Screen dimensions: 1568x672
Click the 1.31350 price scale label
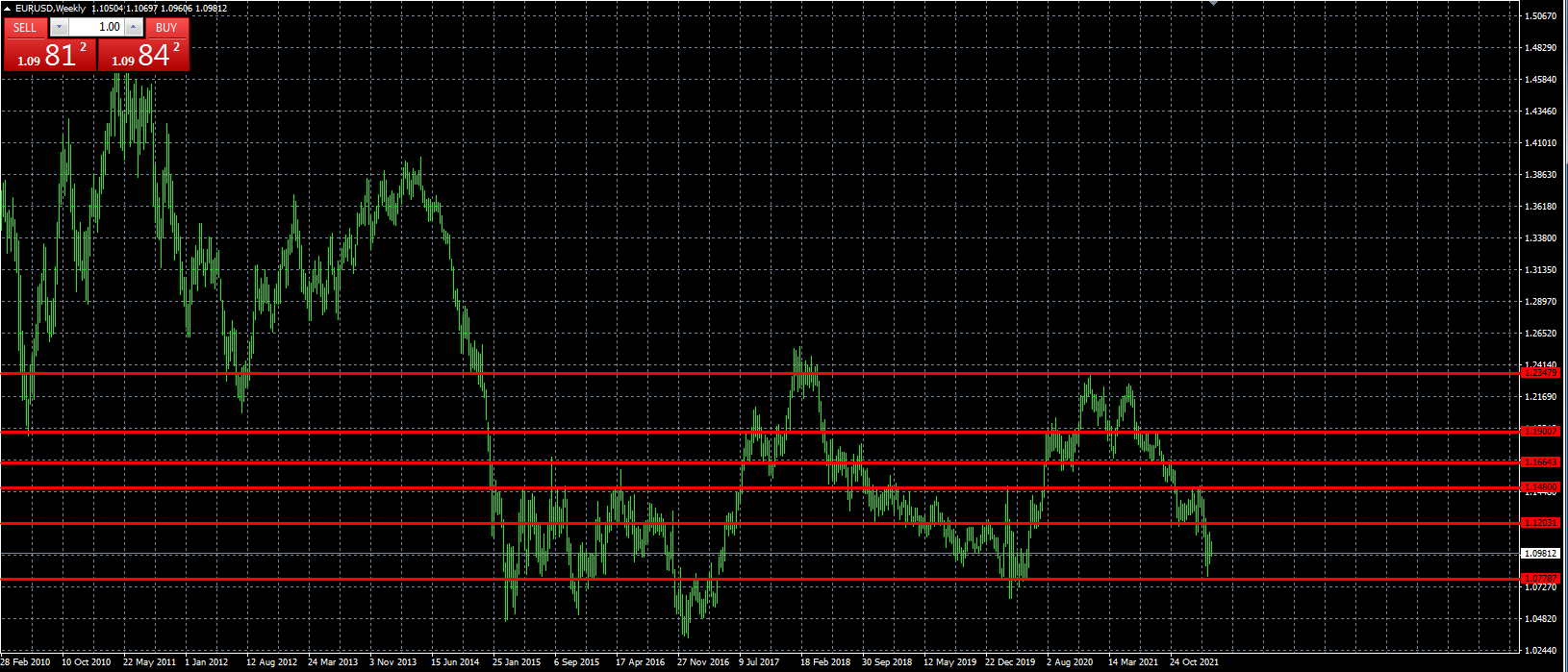(x=1541, y=270)
